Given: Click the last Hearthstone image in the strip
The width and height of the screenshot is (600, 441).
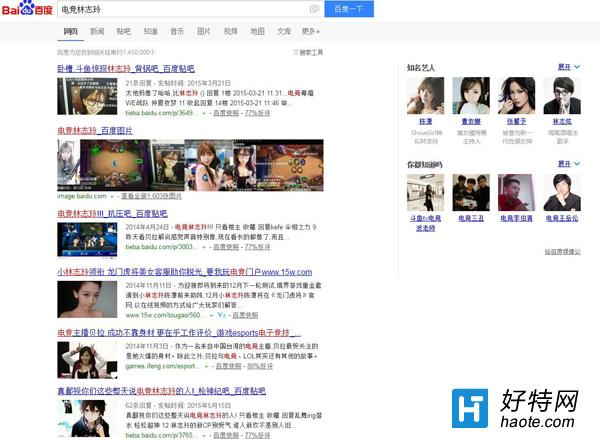Looking at the screenshot, I should pyautogui.click(x=290, y=165).
